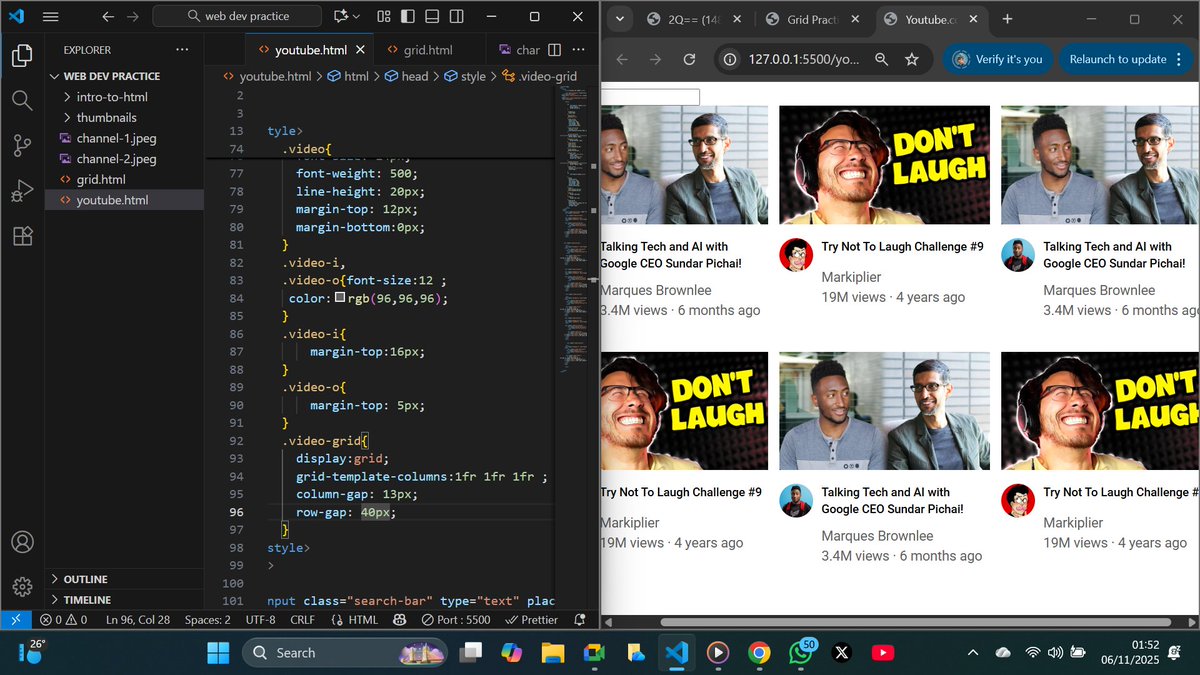Open the rgb(96,96,96) color swatch
Screen dimensions: 1200x675
[340, 298]
